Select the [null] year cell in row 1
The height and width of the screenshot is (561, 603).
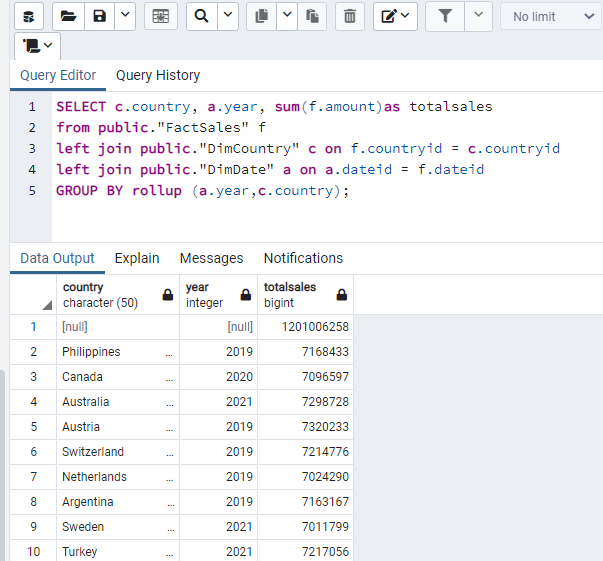coord(218,327)
